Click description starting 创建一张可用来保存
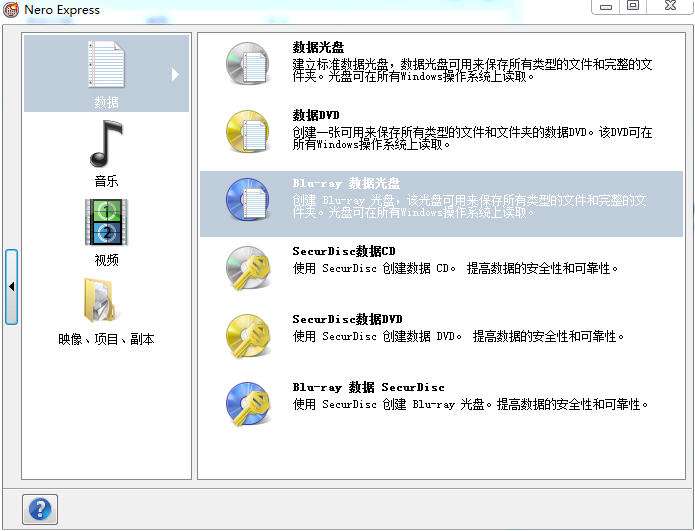 [x=472, y=138]
